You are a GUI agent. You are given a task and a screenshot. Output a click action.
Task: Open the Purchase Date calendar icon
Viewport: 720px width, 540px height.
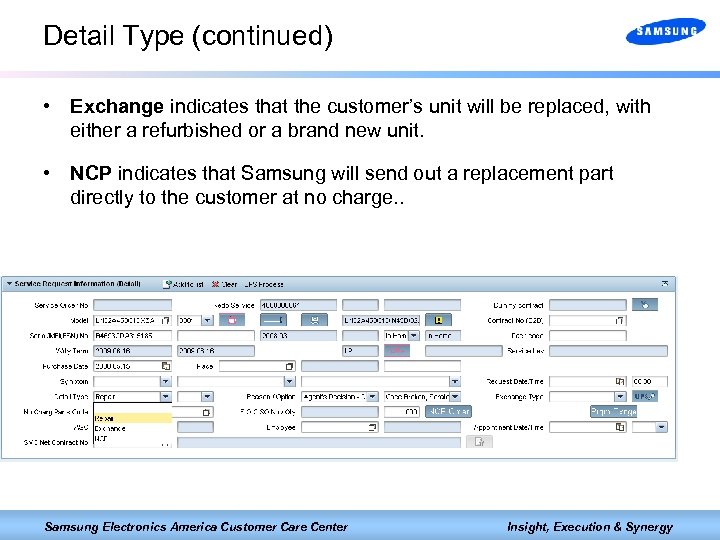166,366
